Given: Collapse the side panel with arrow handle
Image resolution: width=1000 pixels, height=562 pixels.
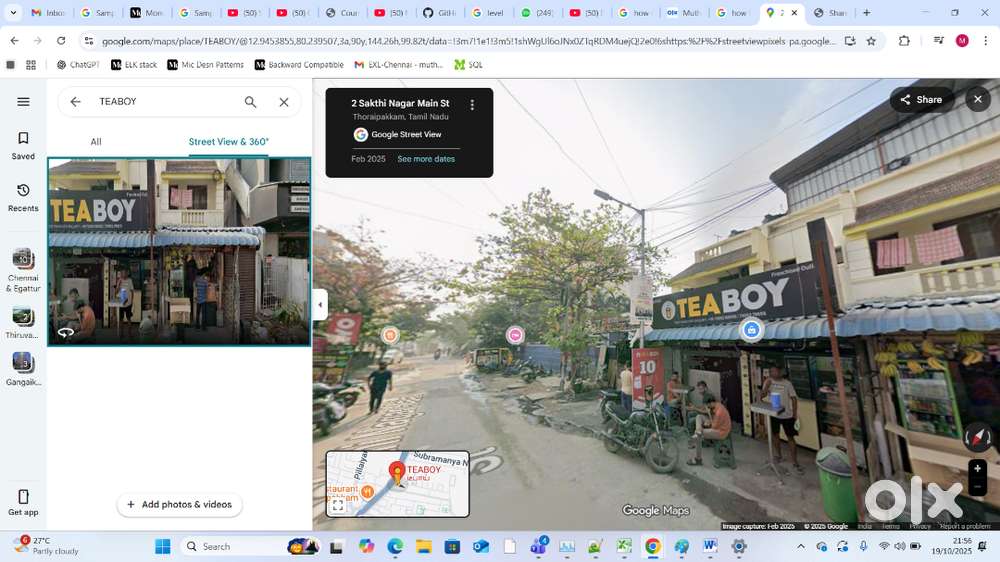Looking at the screenshot, I should pos(320,305).
